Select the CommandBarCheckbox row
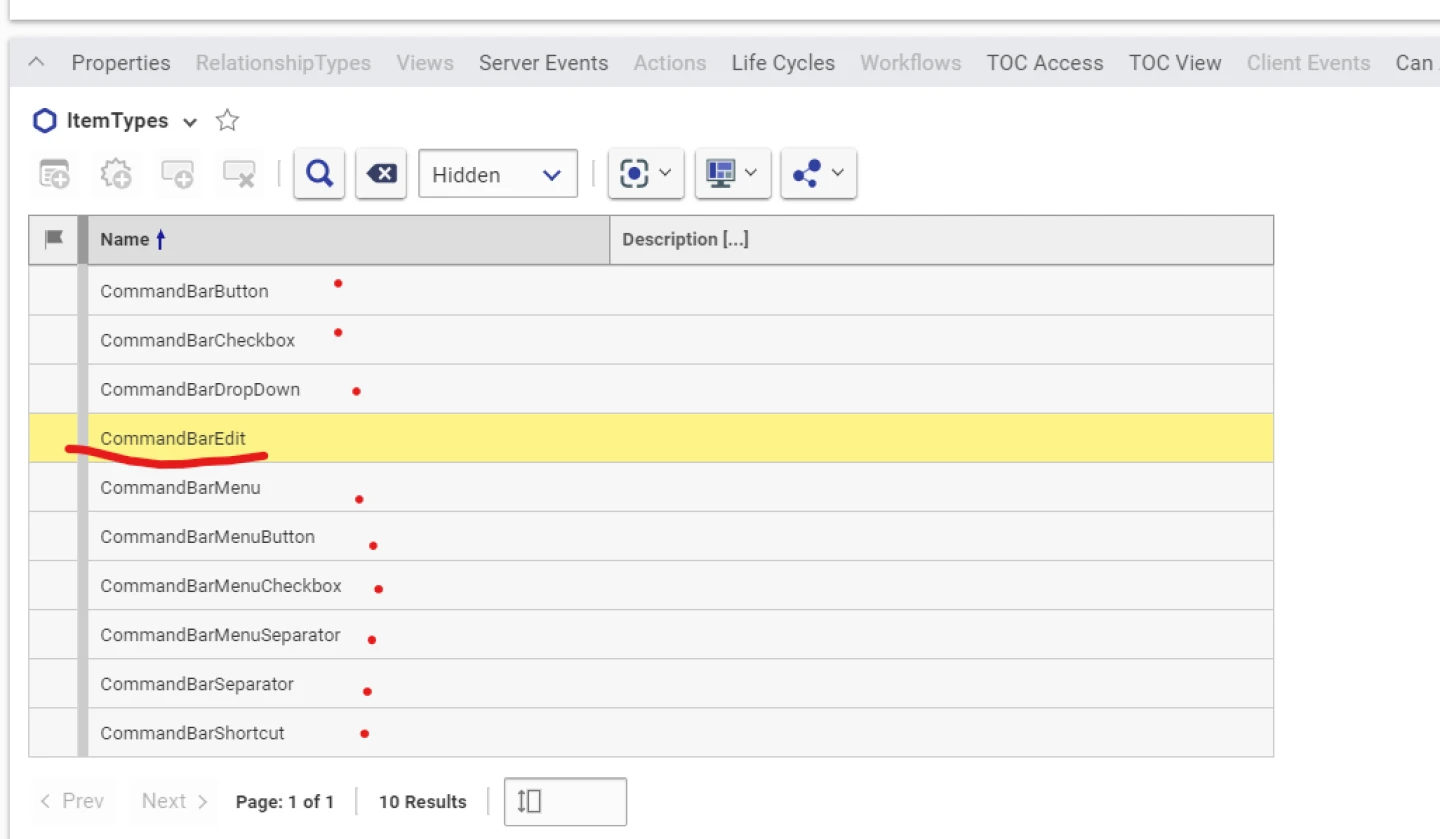The width and height of the screenshot is (1440, 839). click(x=651, y=340)
